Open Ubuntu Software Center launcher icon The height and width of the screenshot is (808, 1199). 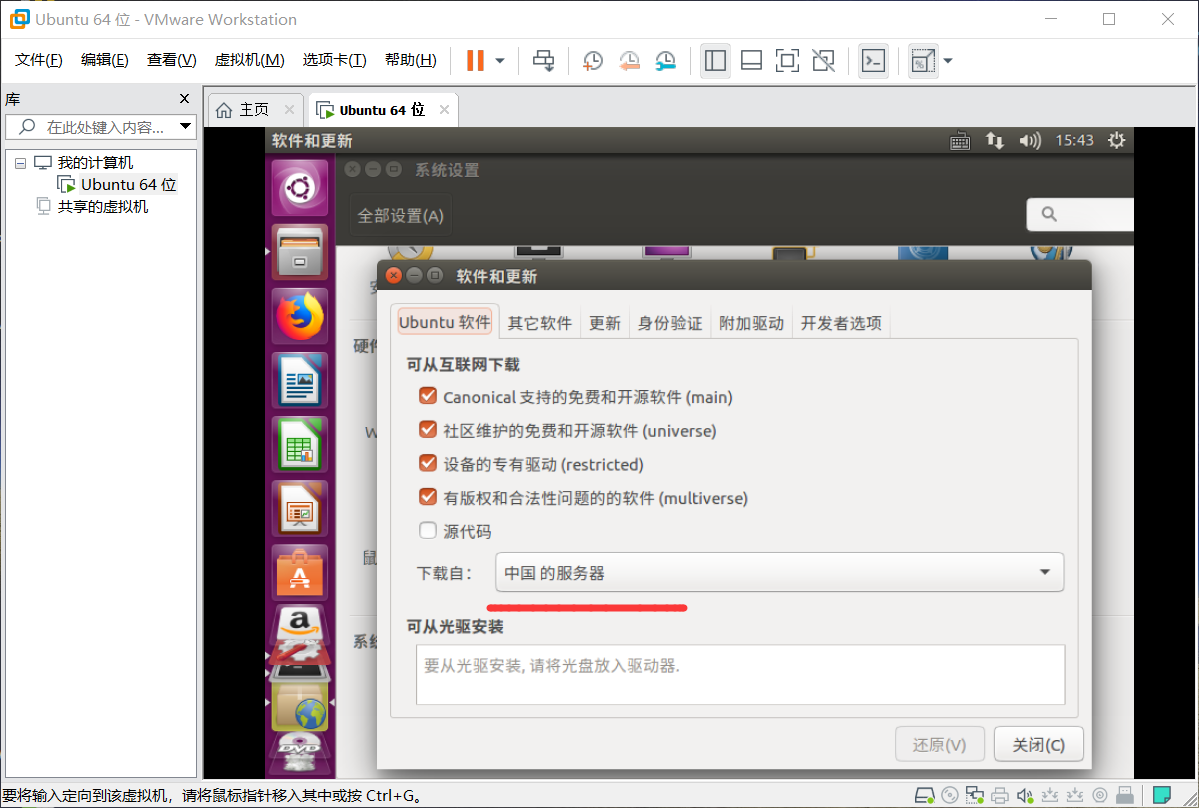pos(300,573)
